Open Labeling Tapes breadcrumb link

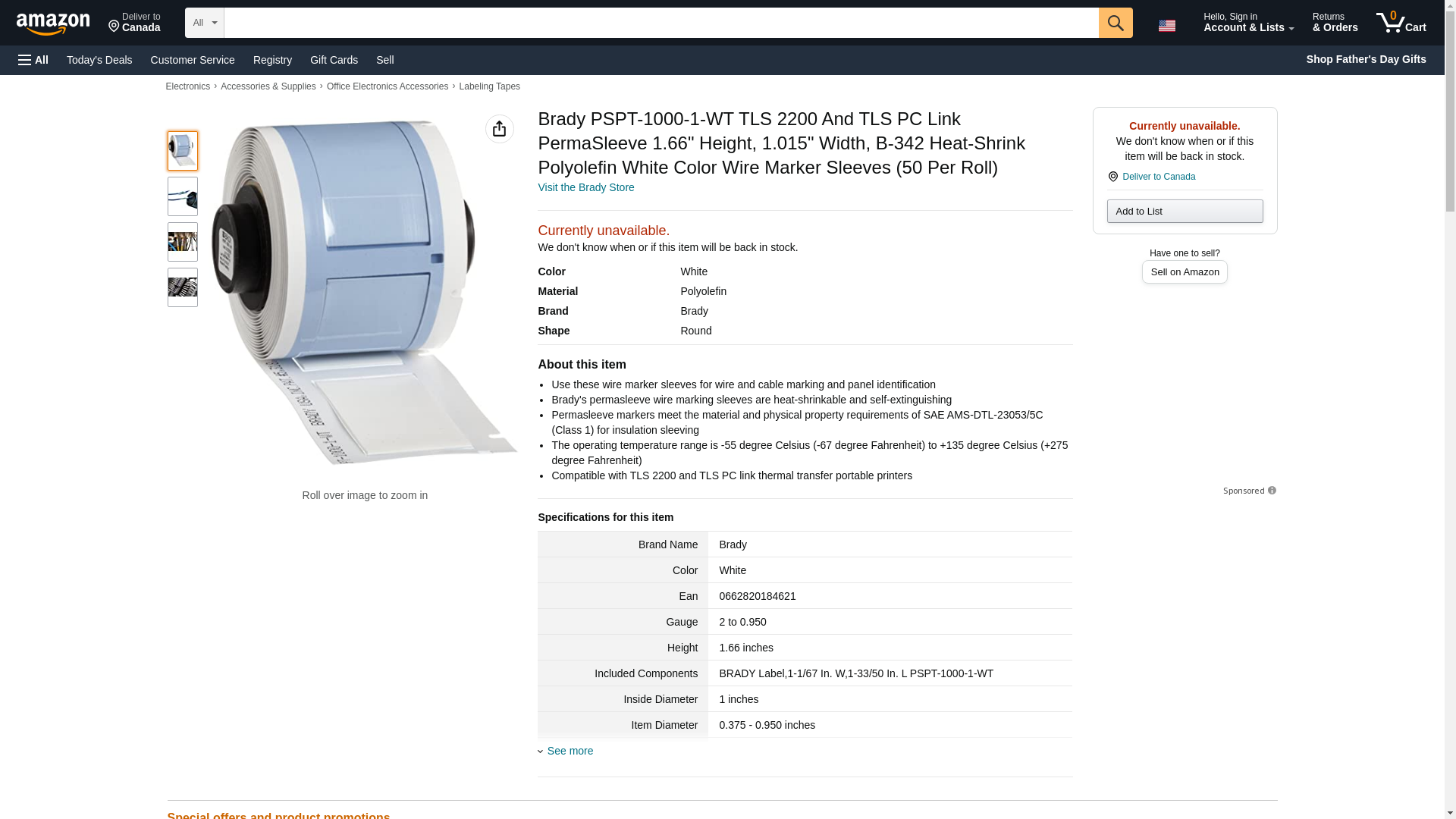489,86
